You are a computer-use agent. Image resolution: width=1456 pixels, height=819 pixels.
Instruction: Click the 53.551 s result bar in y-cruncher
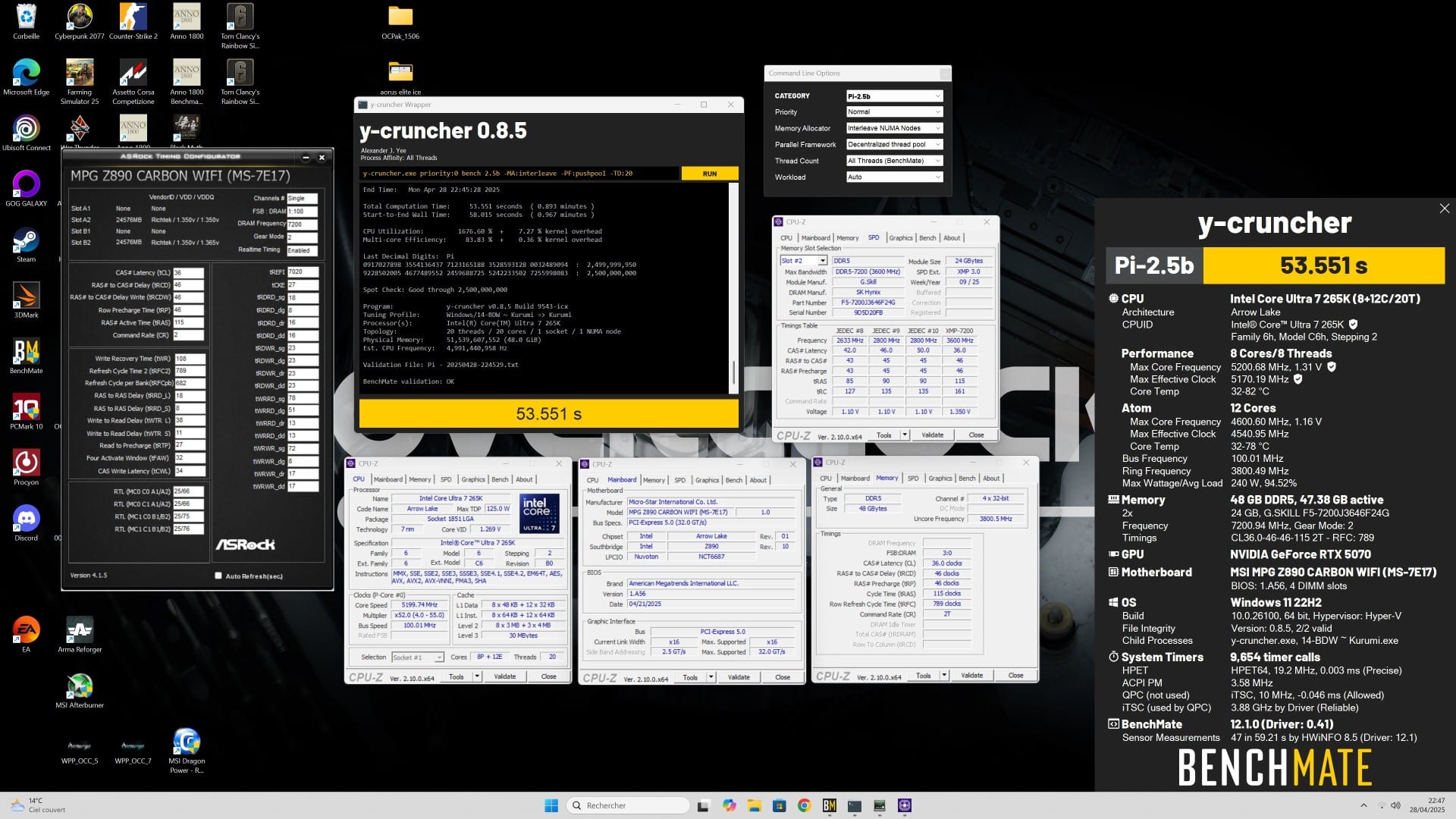click(548, 414)
